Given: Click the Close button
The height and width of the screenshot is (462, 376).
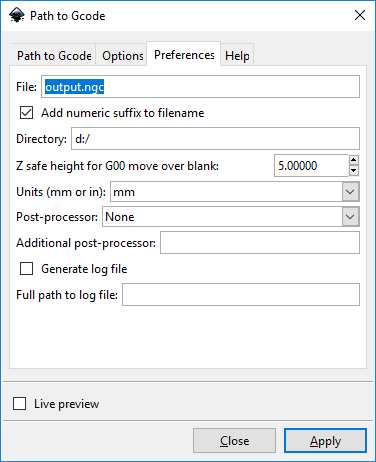Looking at the screenshot, I should pos(234,441).
